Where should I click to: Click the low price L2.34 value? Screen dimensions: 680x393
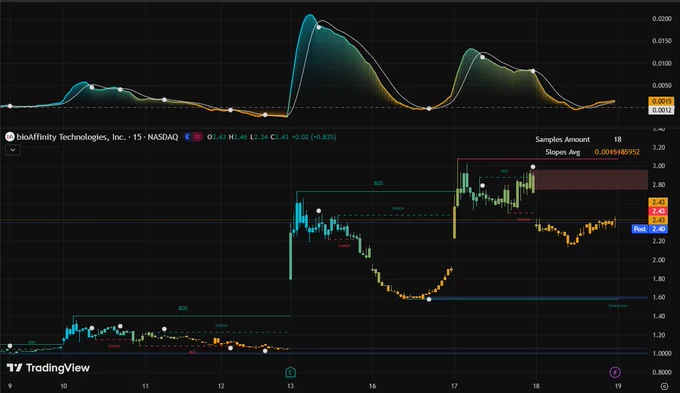259,137
